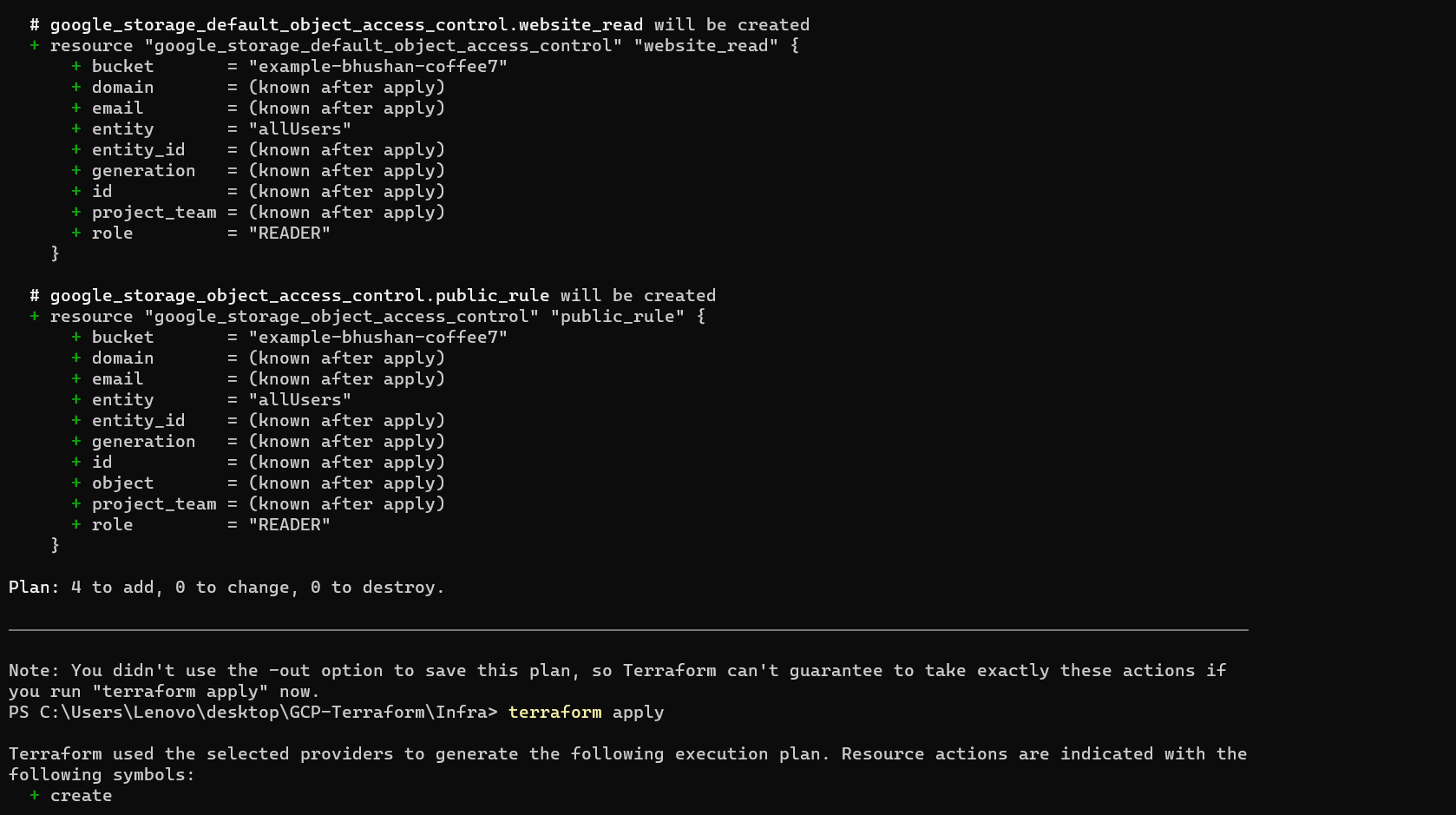The image size is (1456, 815).
Task: Click the public_rule "will be created" comment line
Action: (373, 296)
